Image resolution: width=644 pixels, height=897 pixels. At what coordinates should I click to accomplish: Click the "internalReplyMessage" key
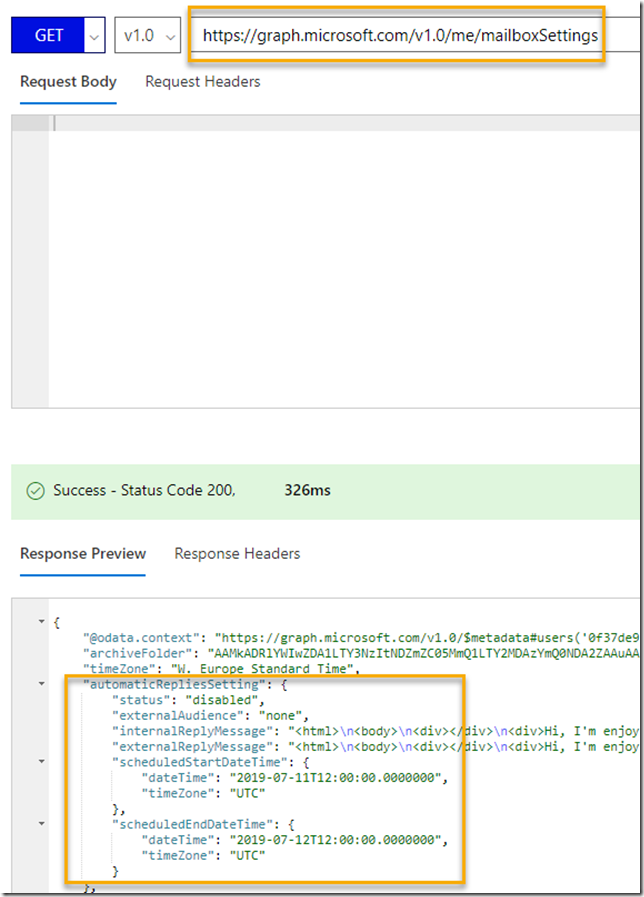[x=193, y=731]
